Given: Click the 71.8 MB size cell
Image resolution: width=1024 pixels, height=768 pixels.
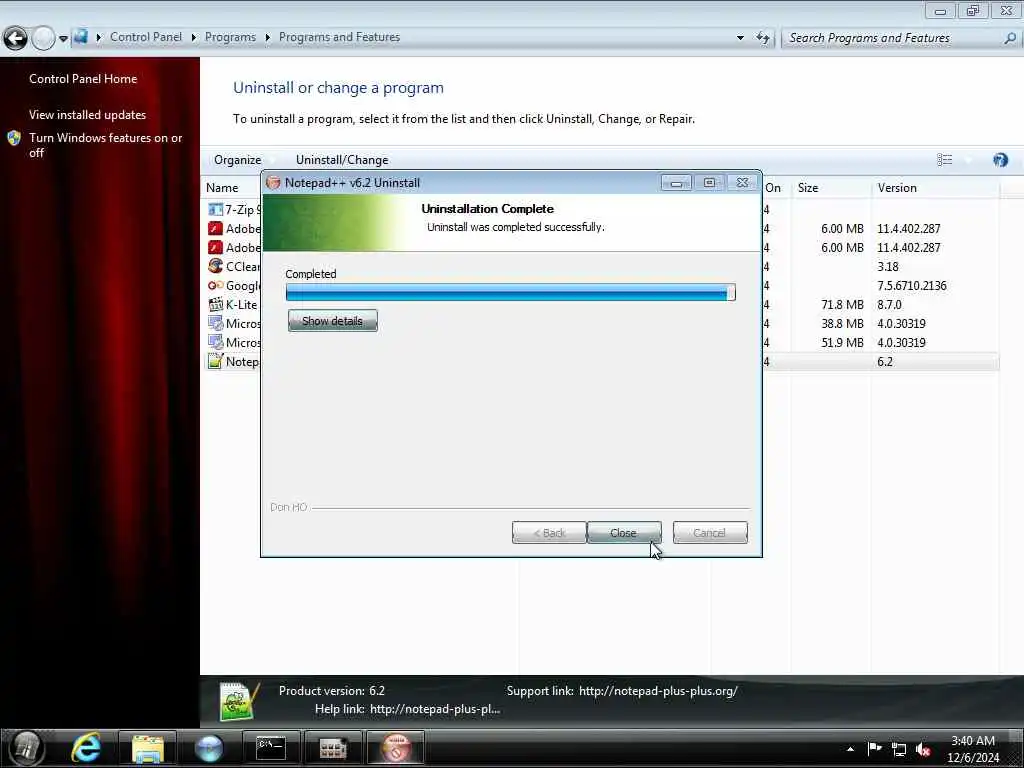Looking at the screenshot, I should coord(842,304).
